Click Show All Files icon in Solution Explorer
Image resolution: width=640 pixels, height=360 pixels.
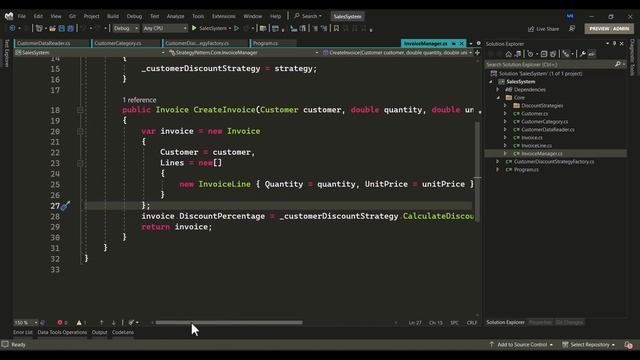pos(553,54)
